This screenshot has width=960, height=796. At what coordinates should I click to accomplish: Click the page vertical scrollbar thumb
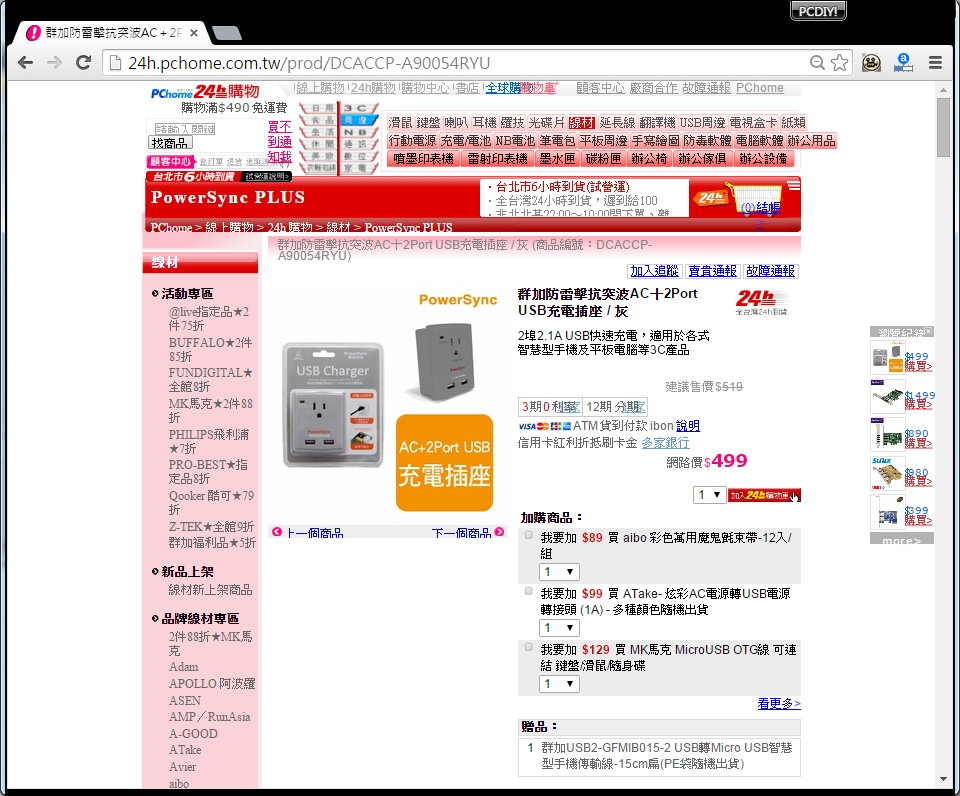click(943, 126)
